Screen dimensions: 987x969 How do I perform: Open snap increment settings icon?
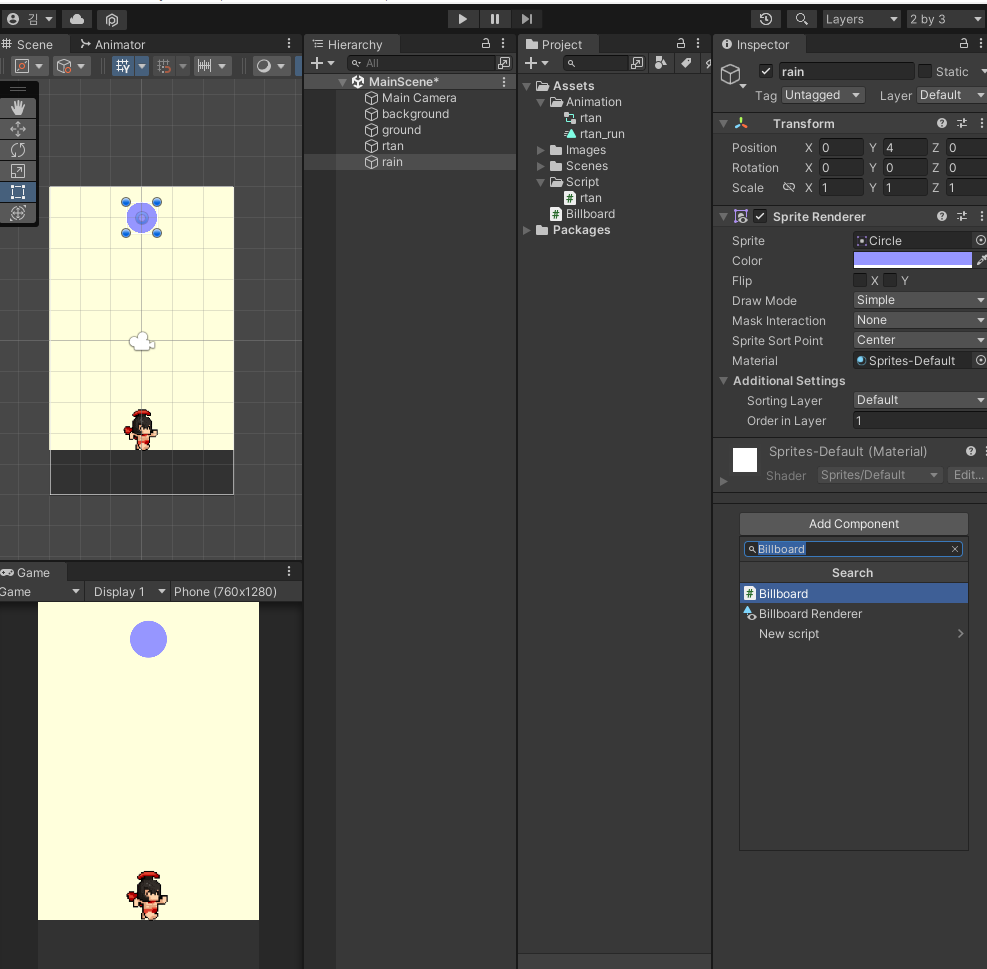coord(205,65)
